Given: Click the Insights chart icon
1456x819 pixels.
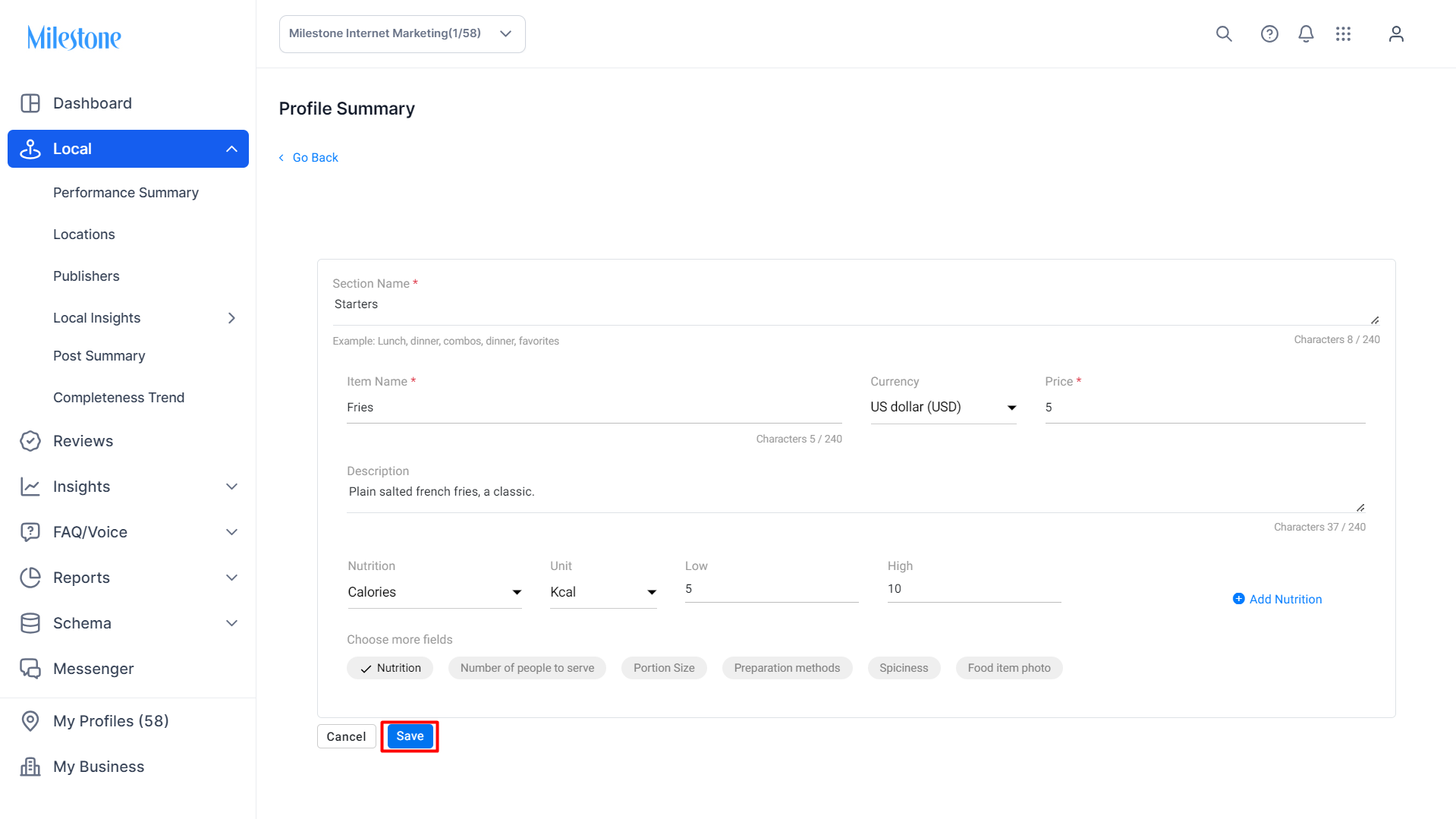Looking at the screenshot, I should [30, 487].
